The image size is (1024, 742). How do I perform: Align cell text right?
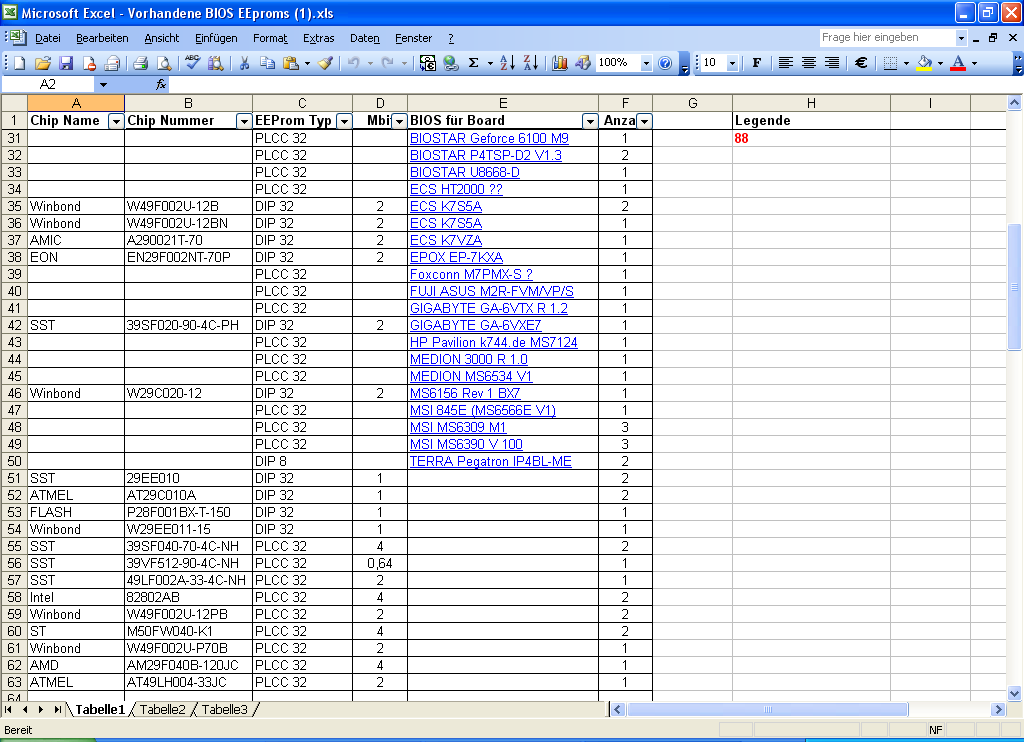coord(832,63)
